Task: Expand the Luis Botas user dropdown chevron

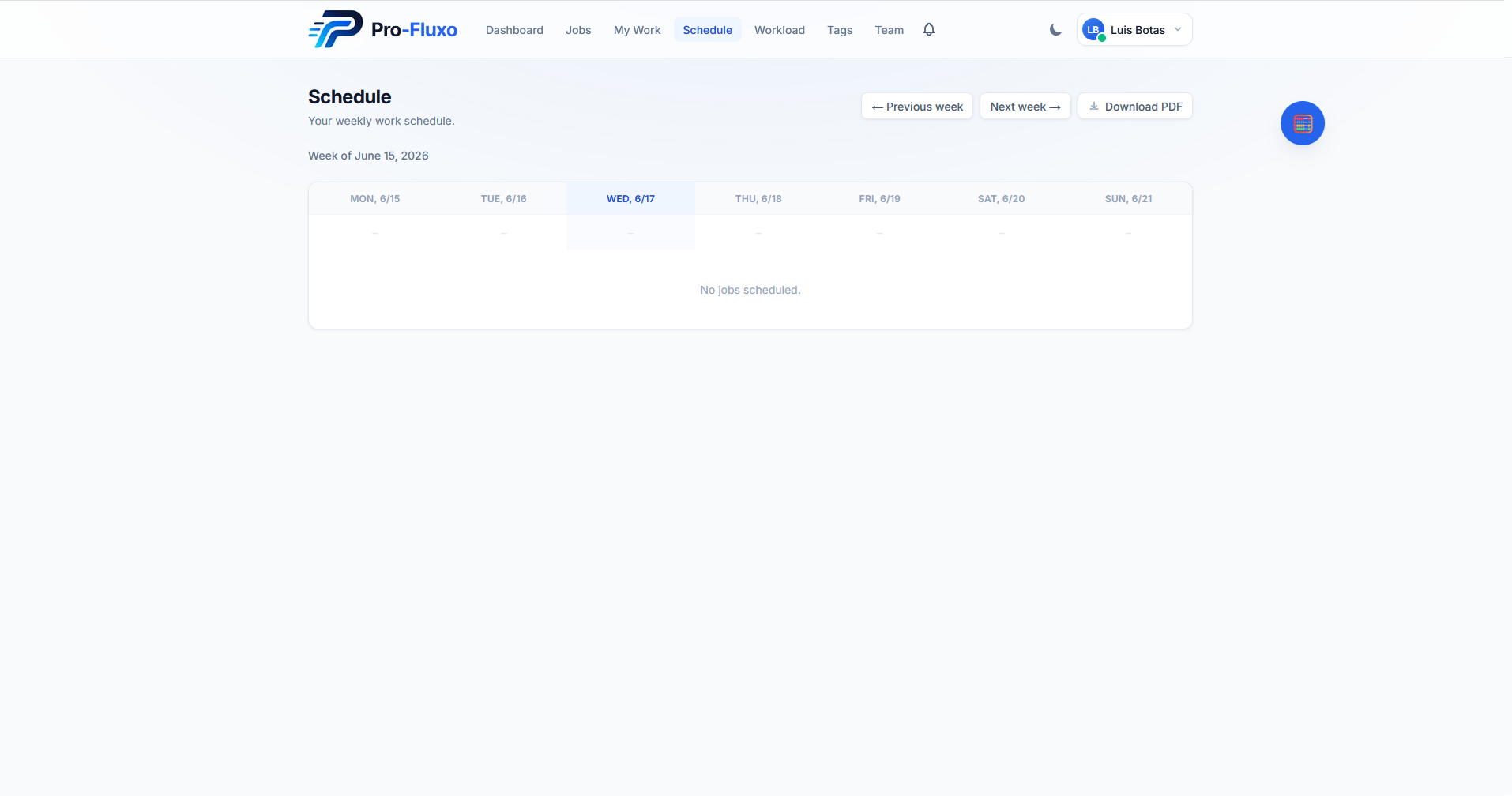Action: [1178, 30]
